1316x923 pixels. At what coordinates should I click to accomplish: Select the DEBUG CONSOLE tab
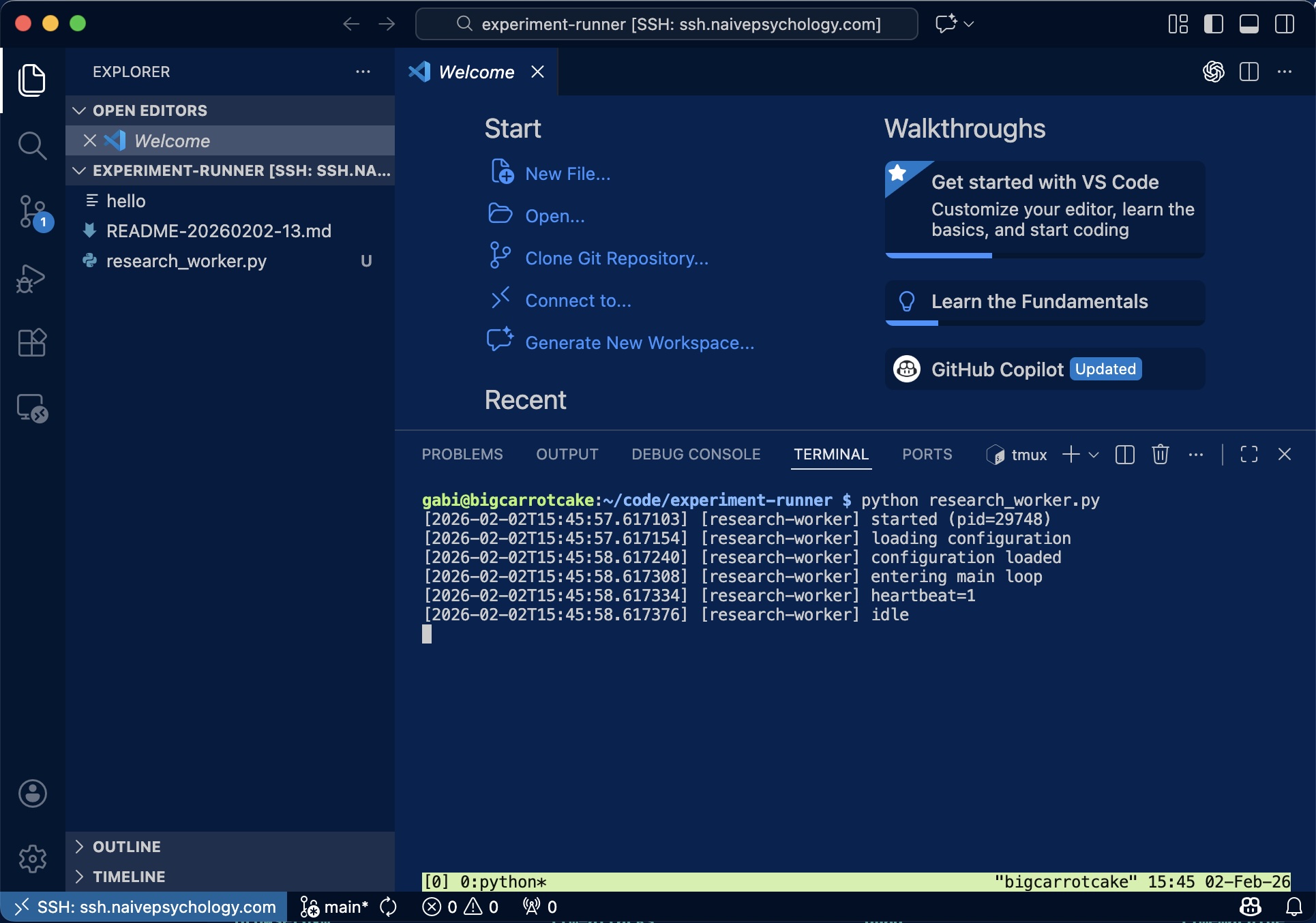click(x=695, y=454)
